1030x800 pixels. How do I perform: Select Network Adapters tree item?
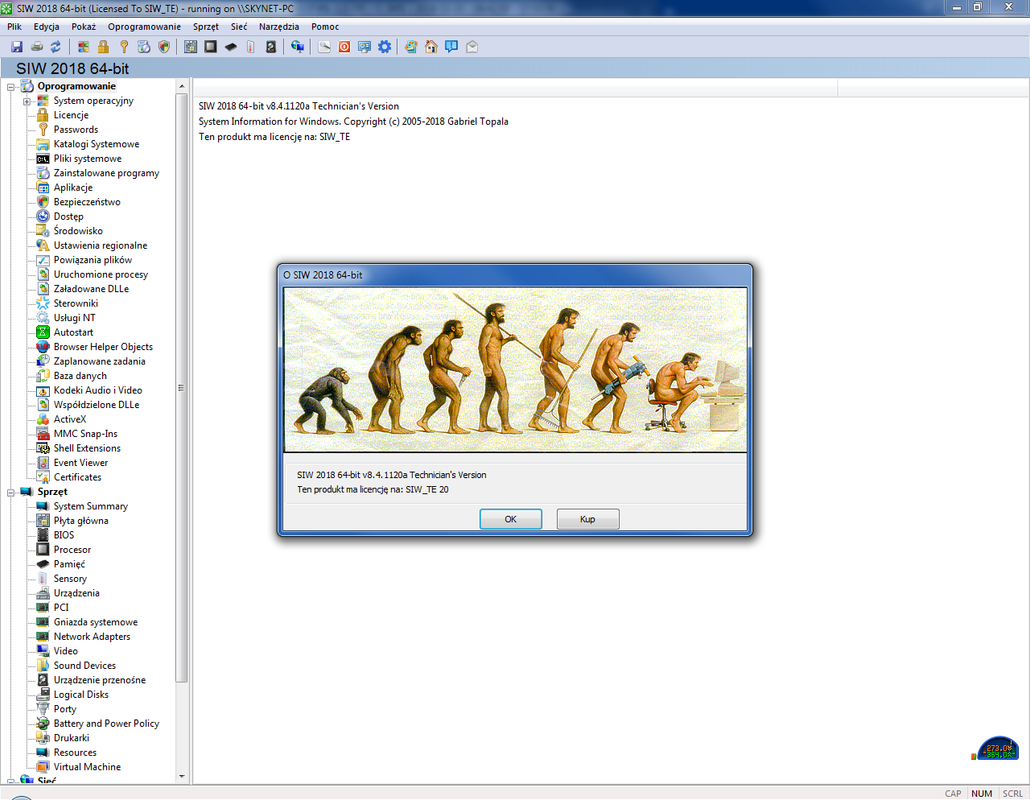92,636
